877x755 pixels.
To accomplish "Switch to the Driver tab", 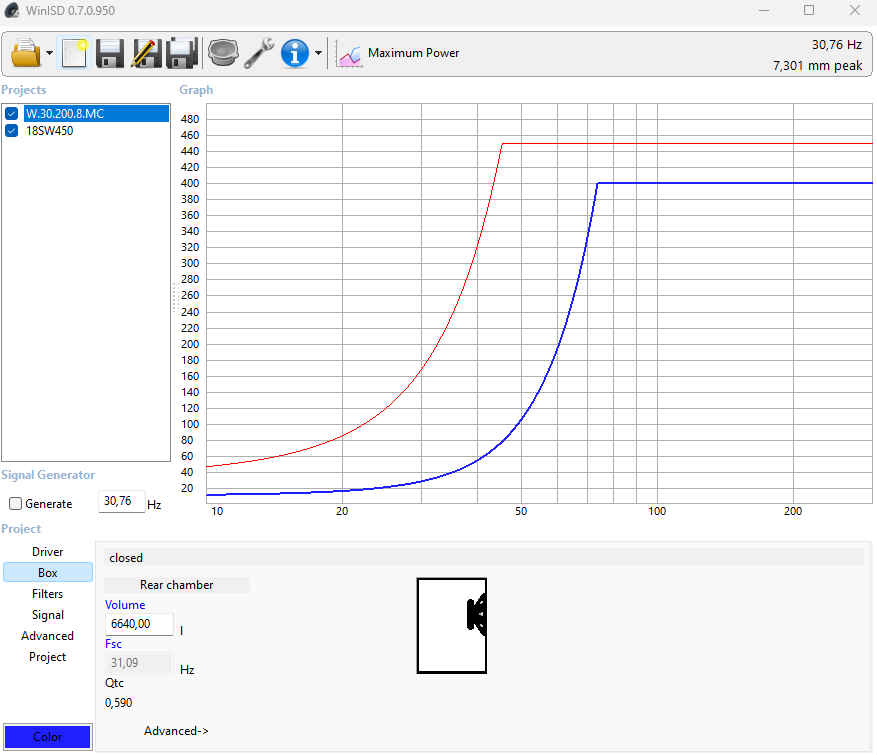I will [x=48, y=552].
